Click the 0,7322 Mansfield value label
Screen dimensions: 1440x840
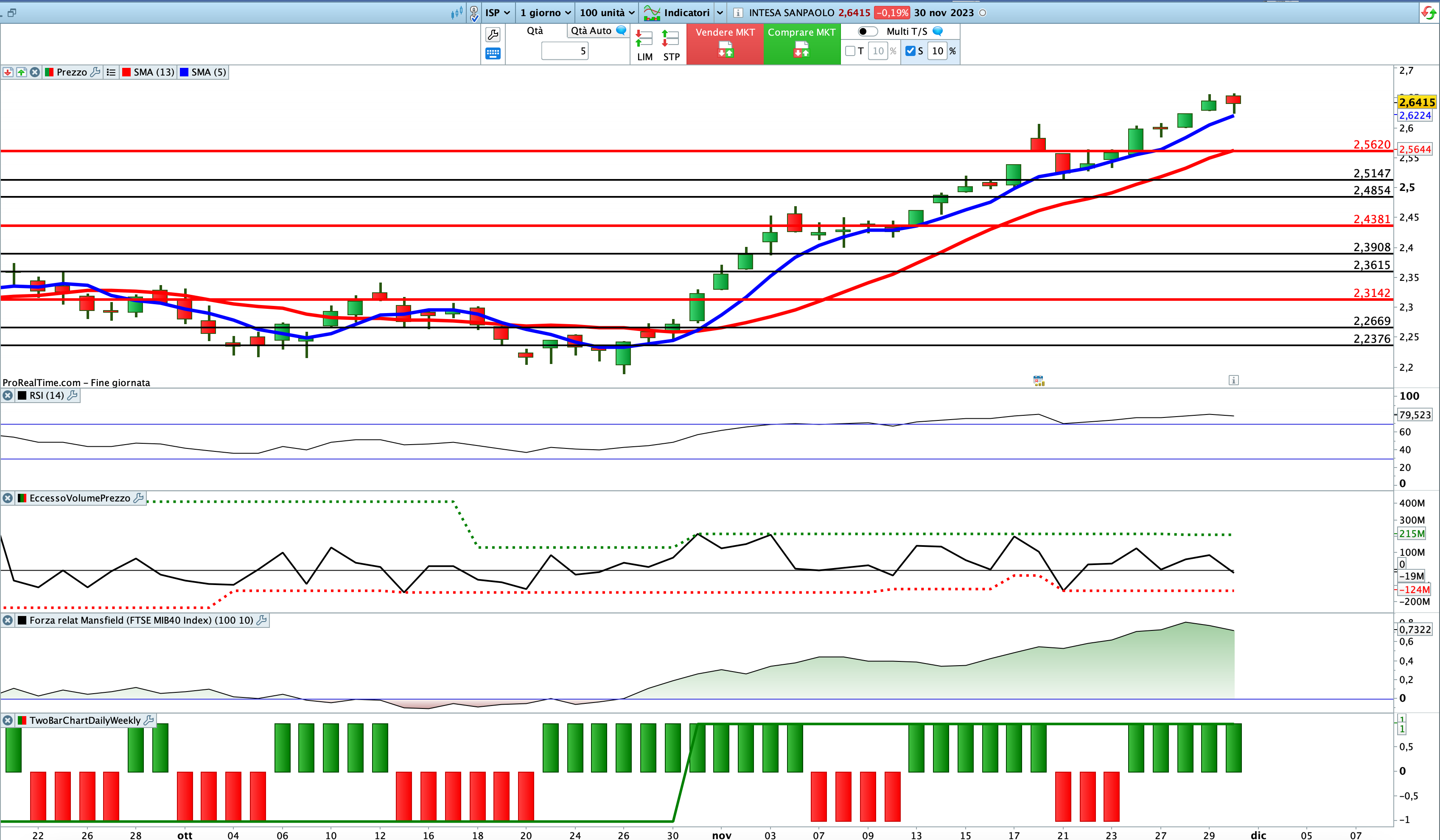coord(1415,629)
